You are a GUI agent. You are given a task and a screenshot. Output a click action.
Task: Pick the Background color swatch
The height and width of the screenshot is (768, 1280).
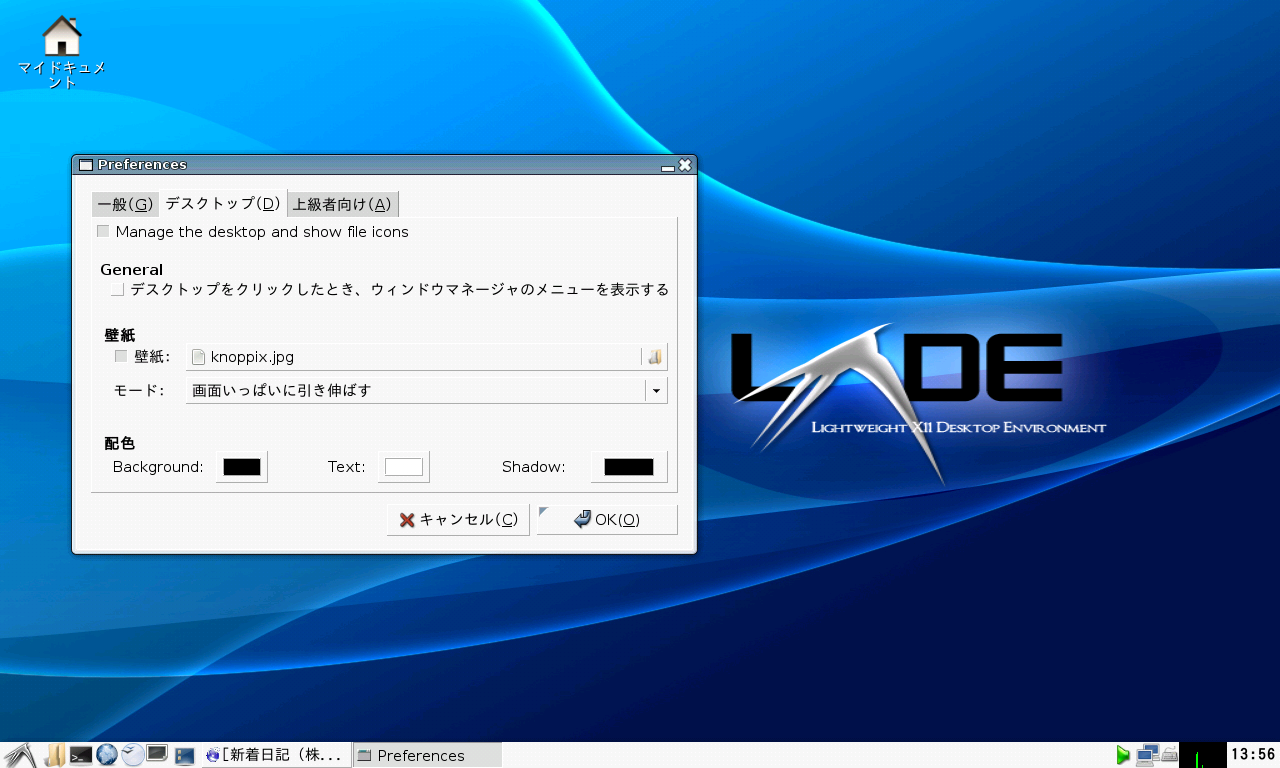pos(242,467)
